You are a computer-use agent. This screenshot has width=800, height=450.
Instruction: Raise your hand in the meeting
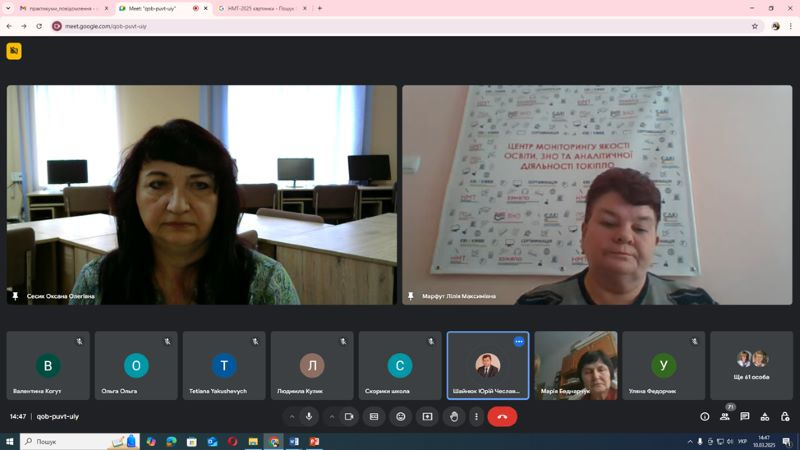coord(454,416)
